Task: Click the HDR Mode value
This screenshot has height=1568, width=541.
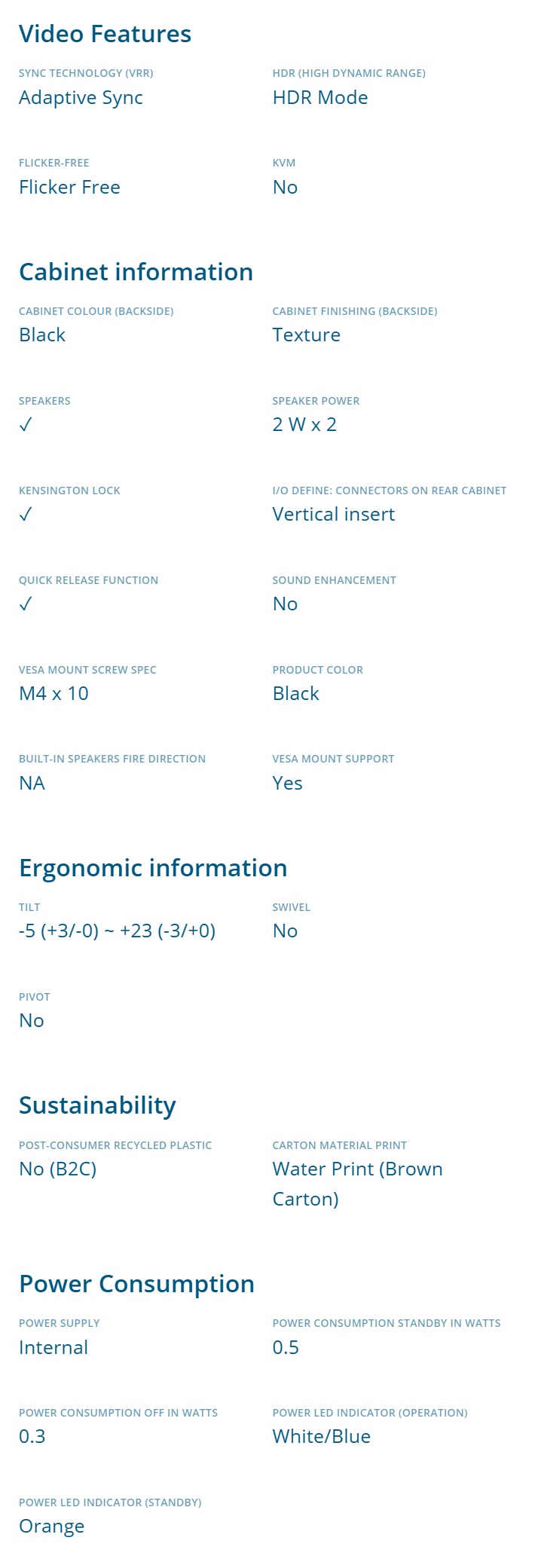Action: (x=320, y=98)
